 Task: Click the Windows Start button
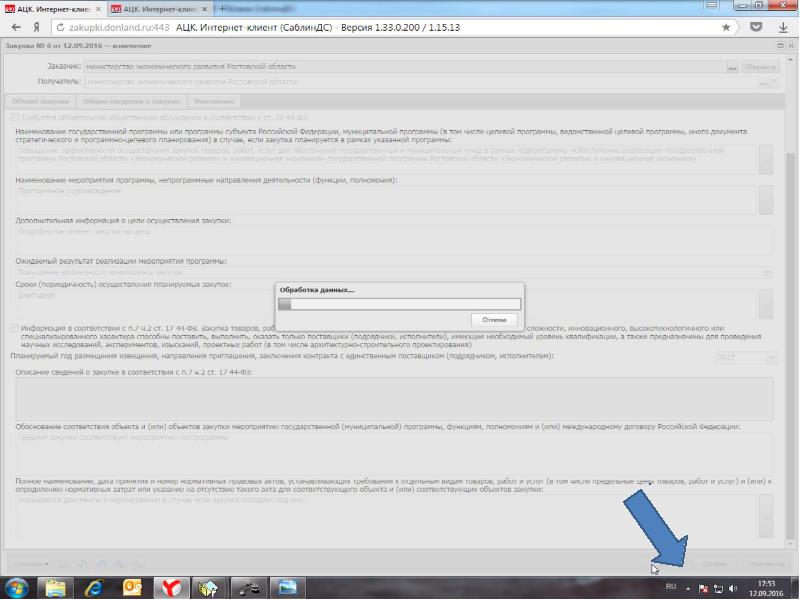(x=18, y=586)
